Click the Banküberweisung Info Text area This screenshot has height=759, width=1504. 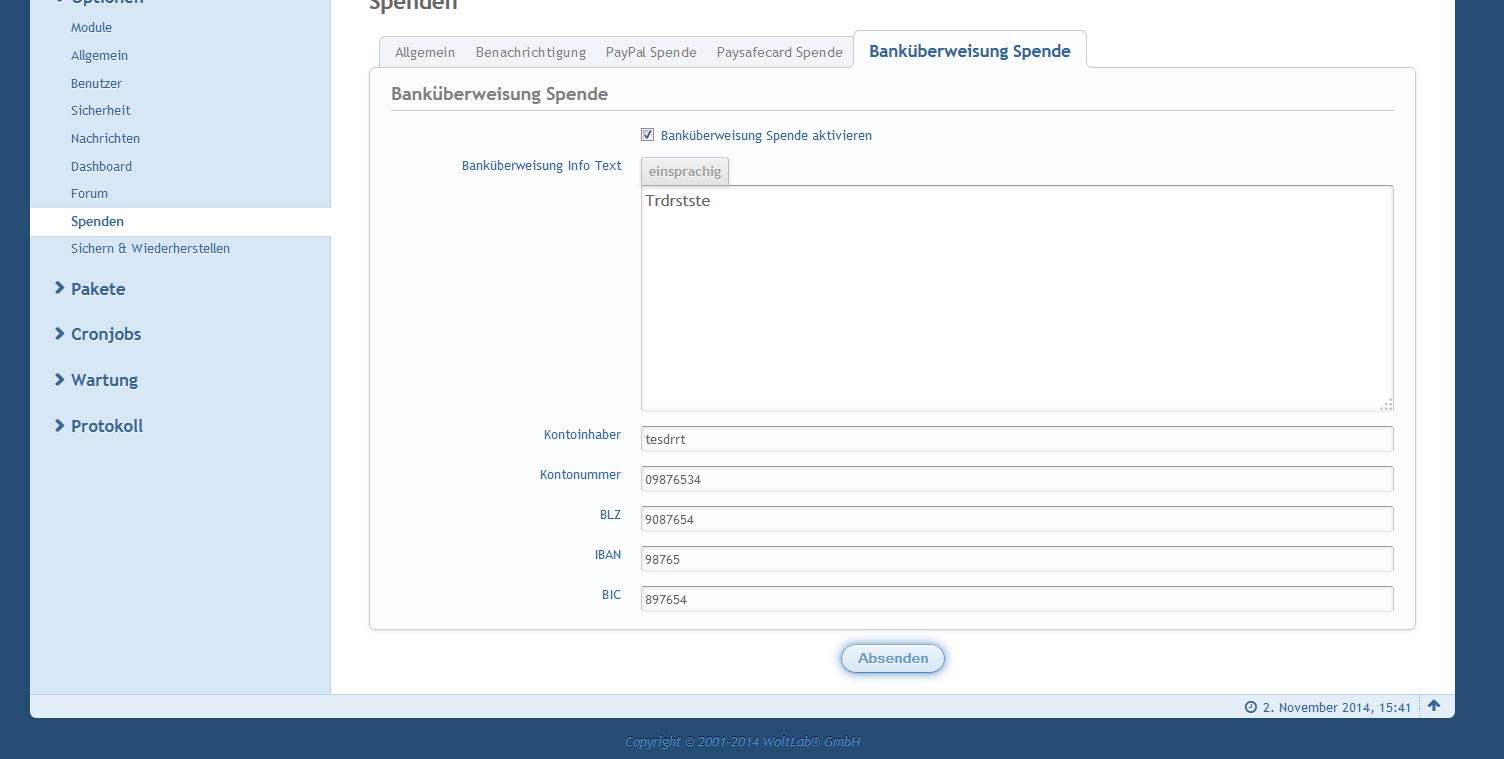point(1016,298)
